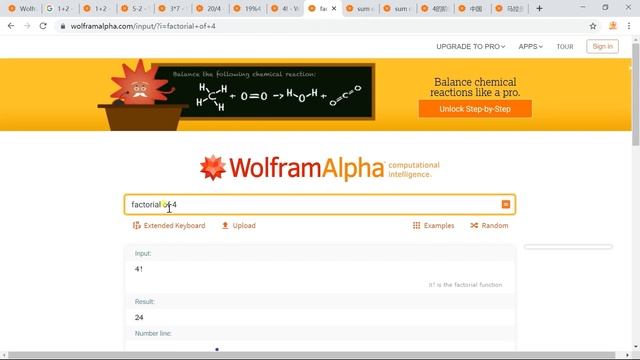Click the 'Result:' label
This screenshot has height=360, width=640.
coord(144,302)
